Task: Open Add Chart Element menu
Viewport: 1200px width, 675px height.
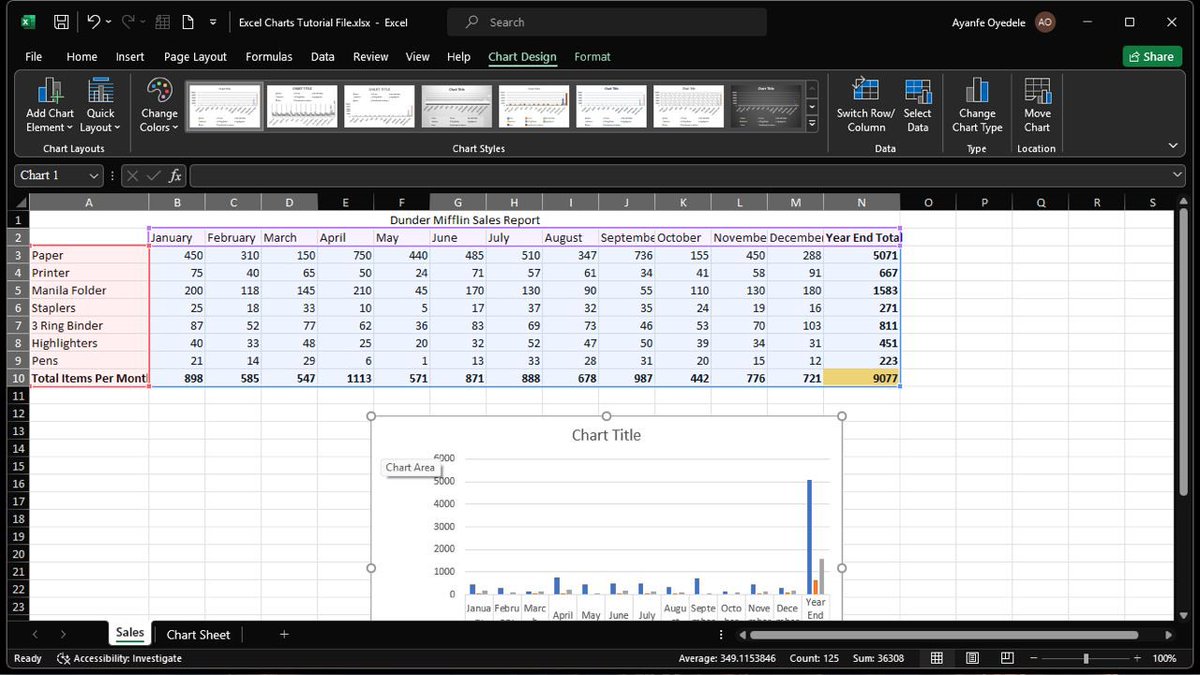Action: [50, 106]
